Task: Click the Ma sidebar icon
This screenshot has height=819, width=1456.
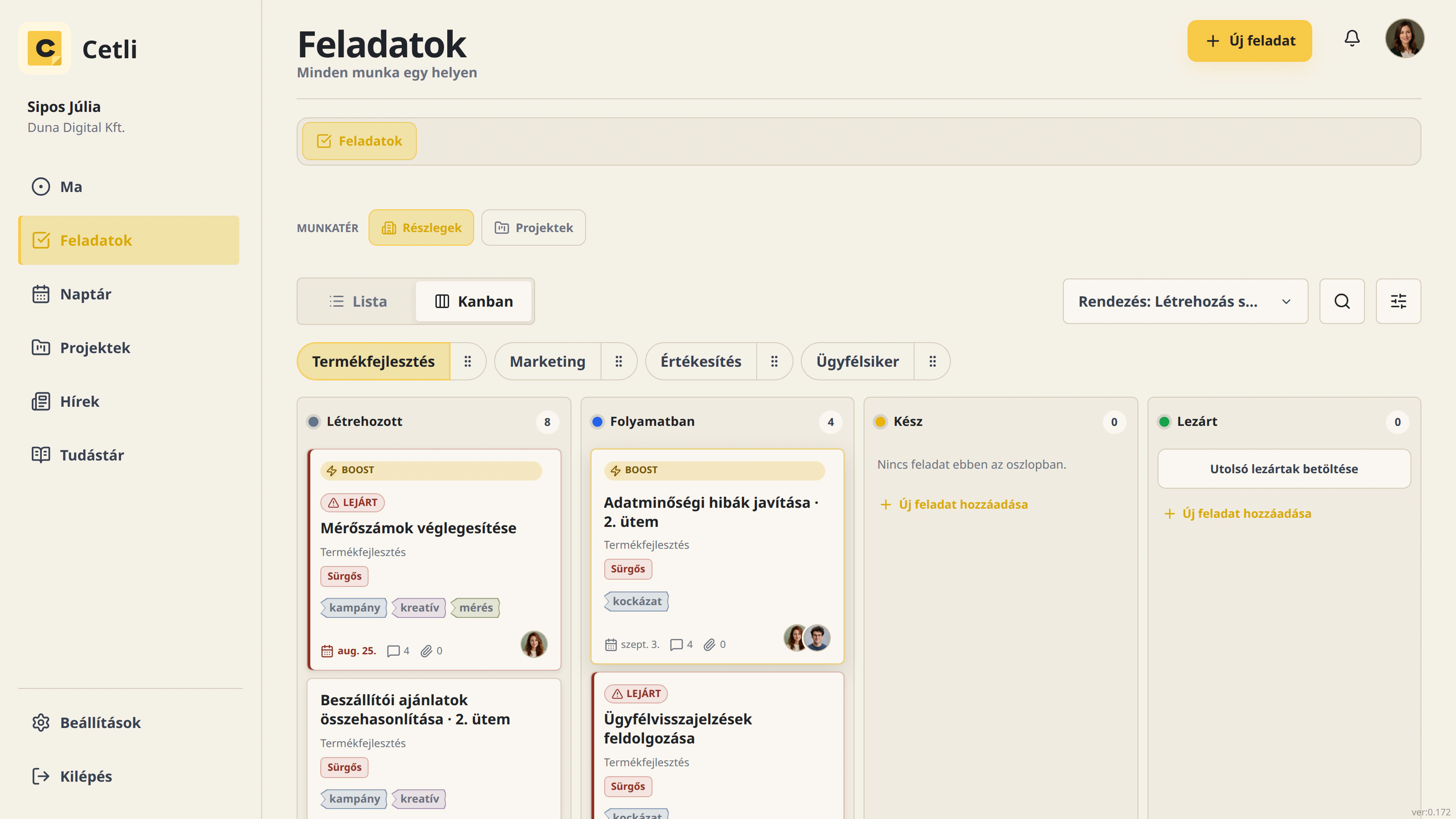Action: [40, 187]
